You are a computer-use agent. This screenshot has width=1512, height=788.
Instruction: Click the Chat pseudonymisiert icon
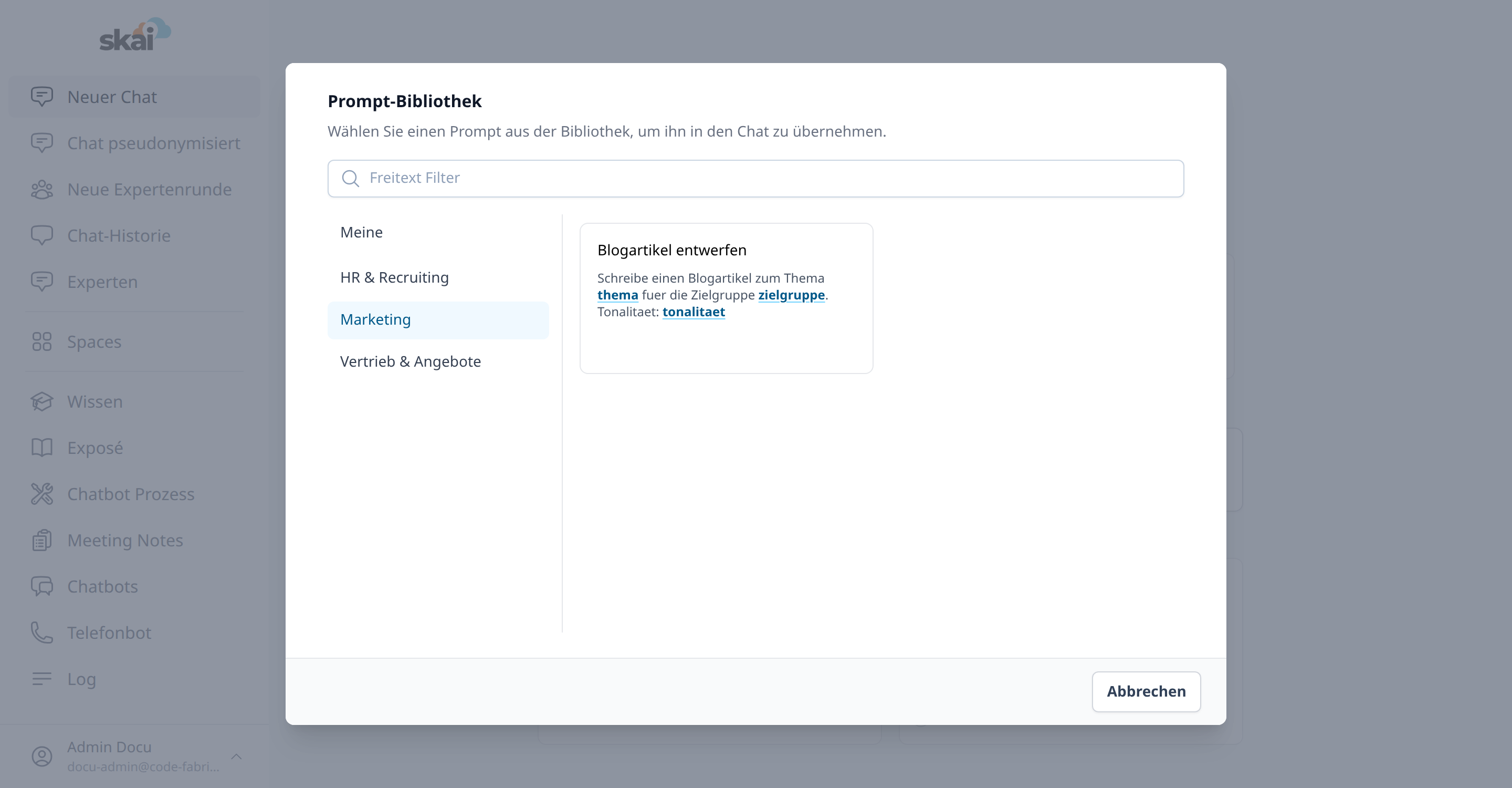41,143
